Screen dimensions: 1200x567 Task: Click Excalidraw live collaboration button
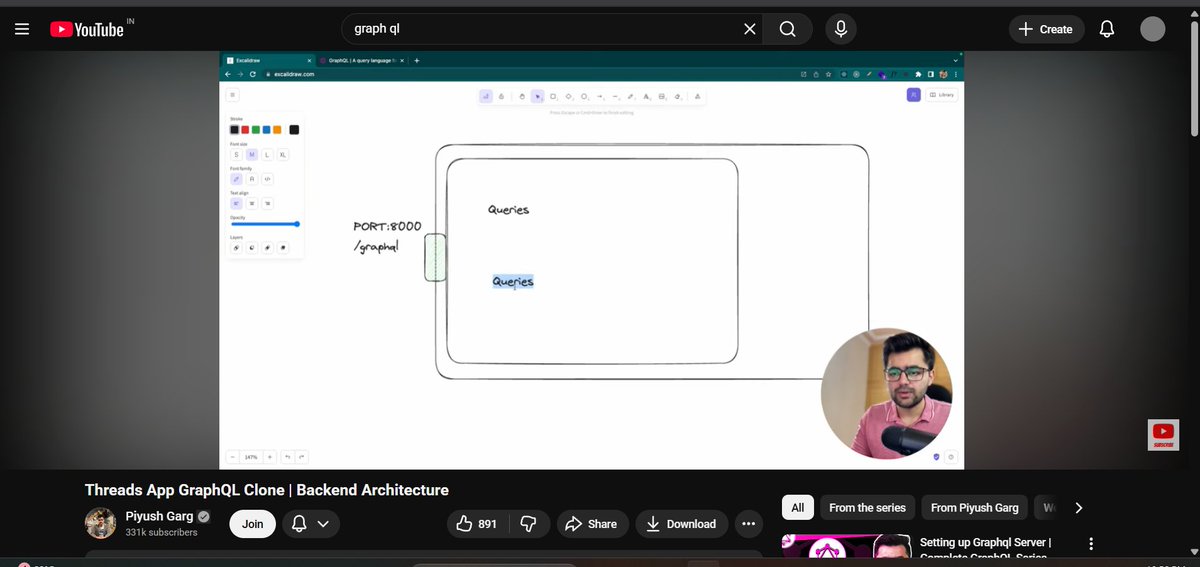(x=913, y=95)
